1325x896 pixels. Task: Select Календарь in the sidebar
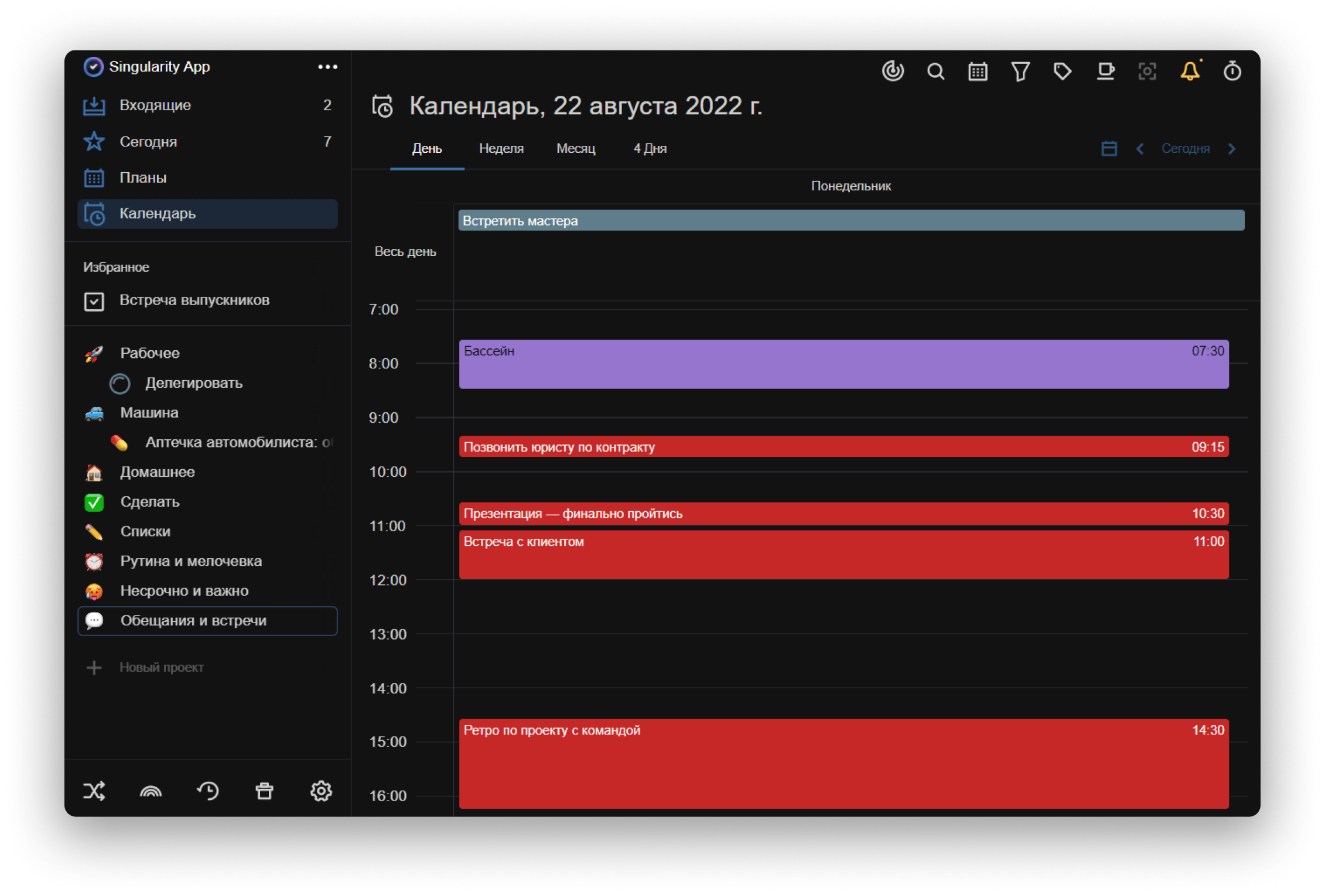[207, 214]
